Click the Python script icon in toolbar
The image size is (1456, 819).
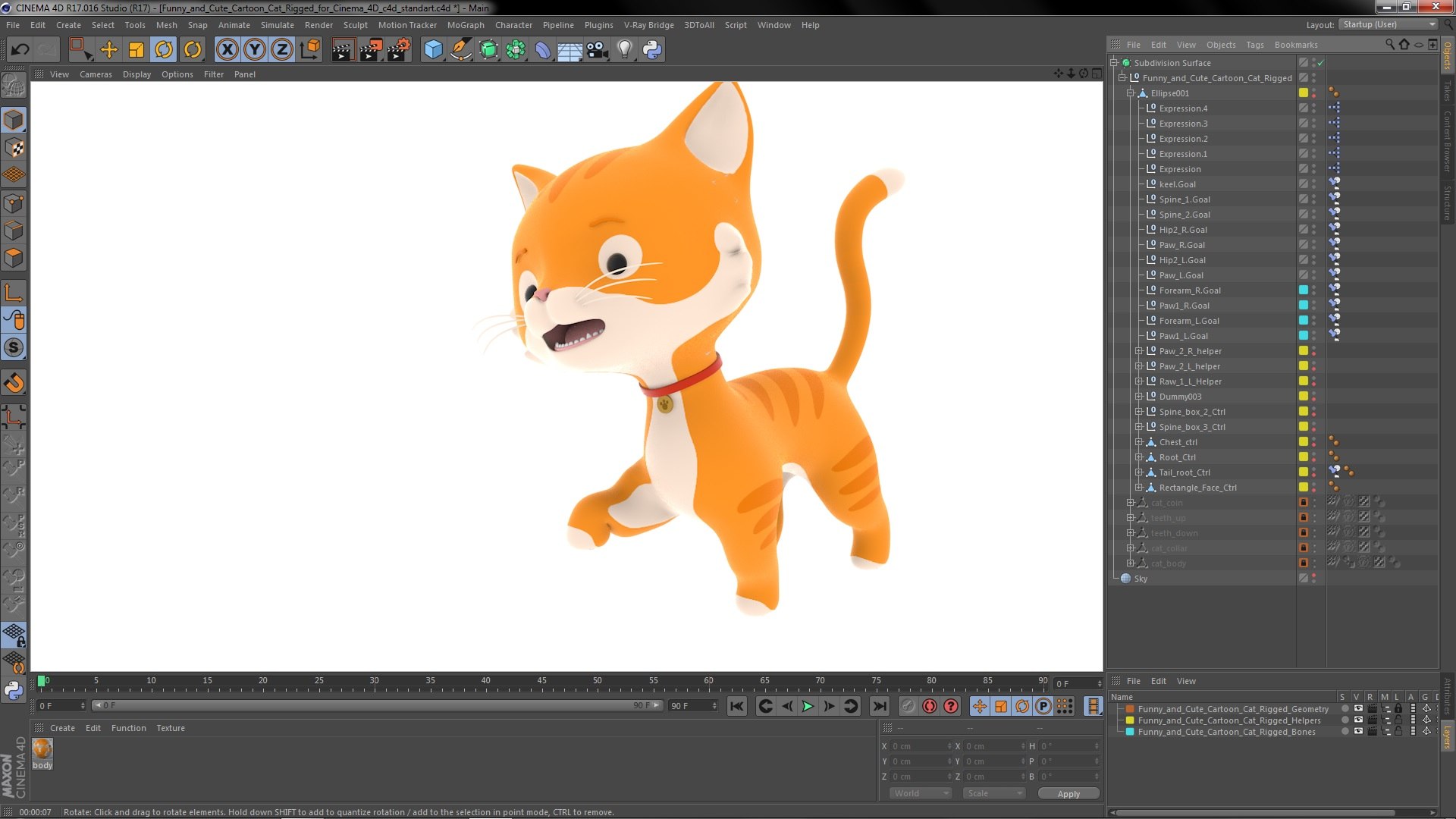pos(652,50)
